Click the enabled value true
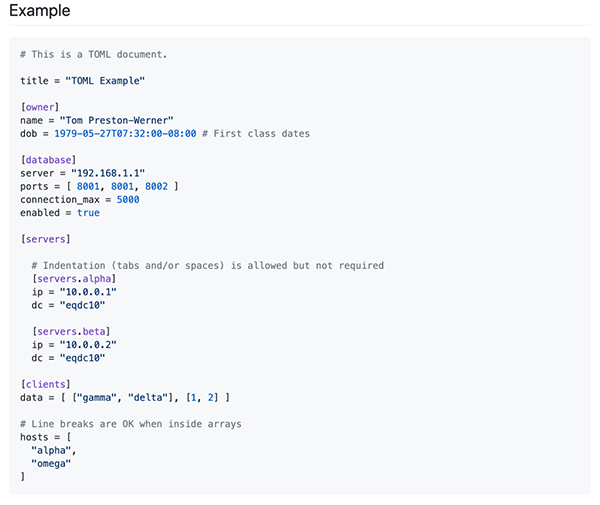Screen dimensions: 600x505 click(x=88, y=213)
